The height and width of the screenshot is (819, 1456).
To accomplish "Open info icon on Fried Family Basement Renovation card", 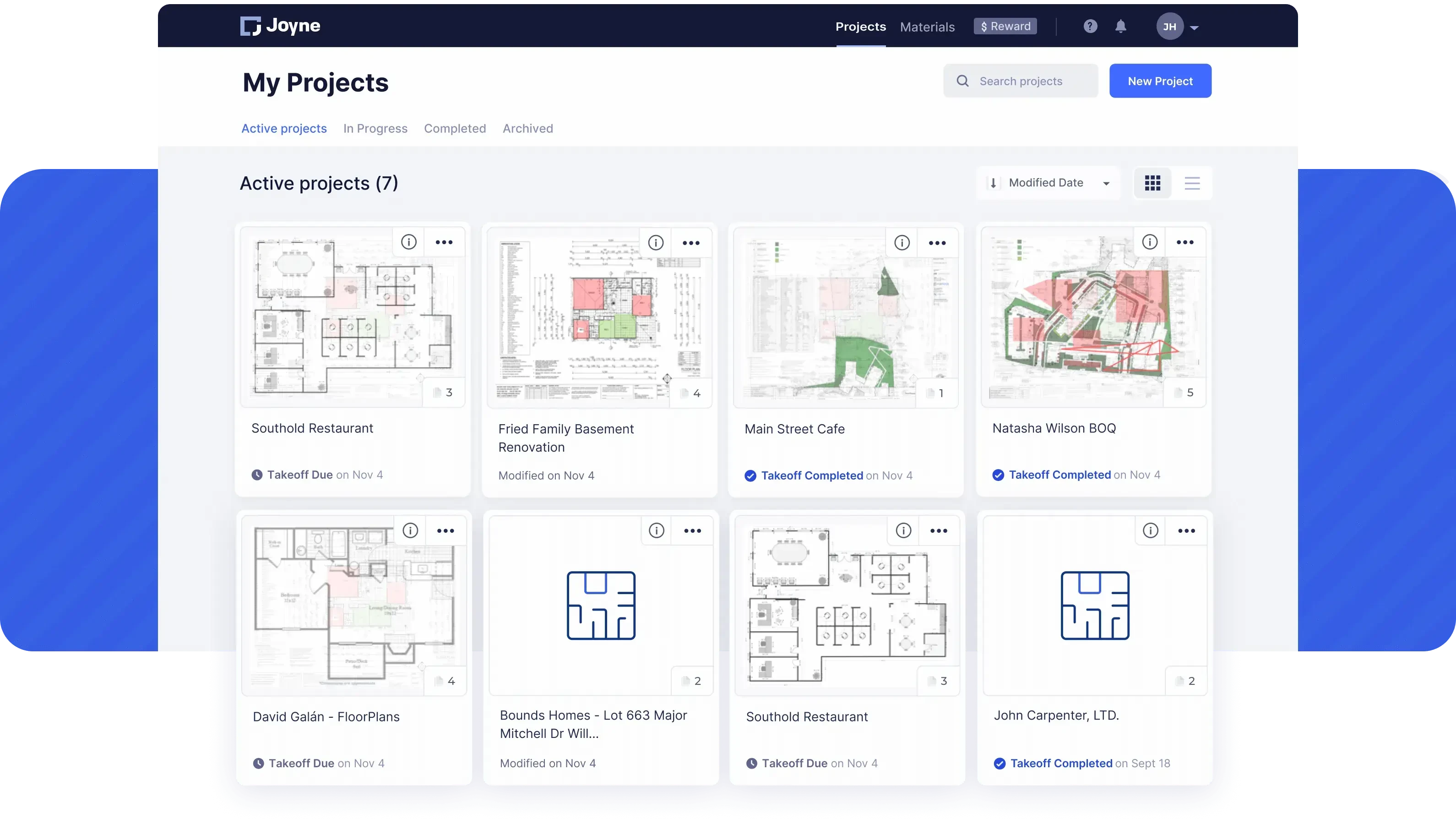I will pyautogui.click(x=656, y=242).
